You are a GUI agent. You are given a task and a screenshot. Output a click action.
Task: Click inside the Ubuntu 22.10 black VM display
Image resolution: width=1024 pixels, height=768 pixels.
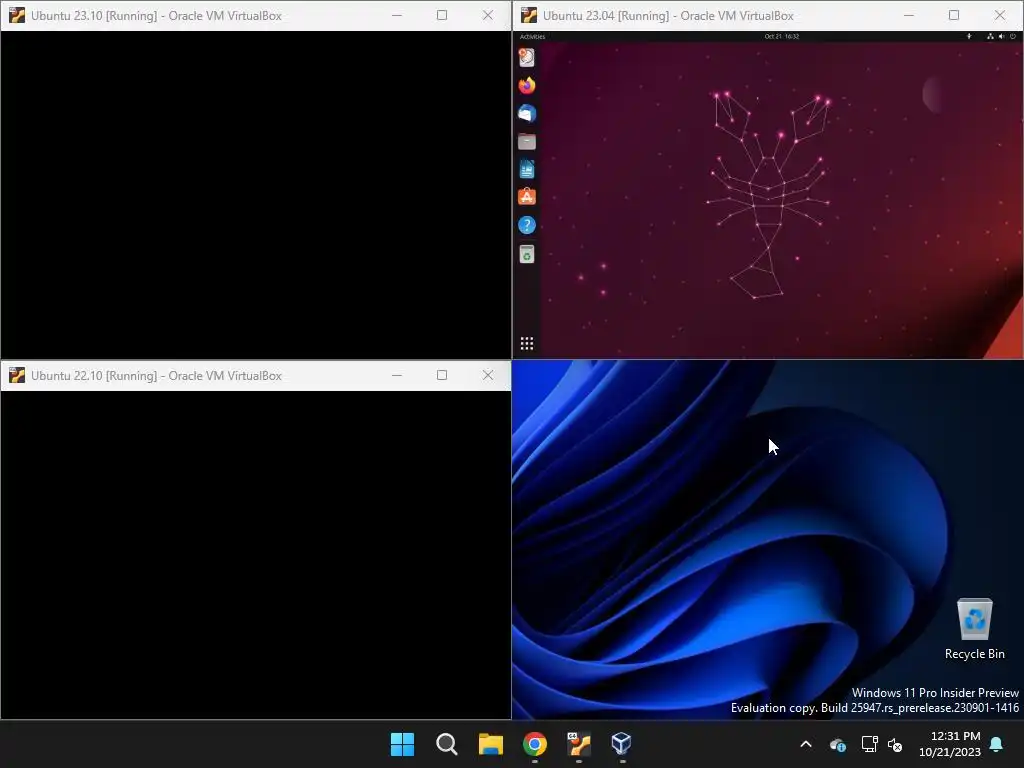click(256, 554)
